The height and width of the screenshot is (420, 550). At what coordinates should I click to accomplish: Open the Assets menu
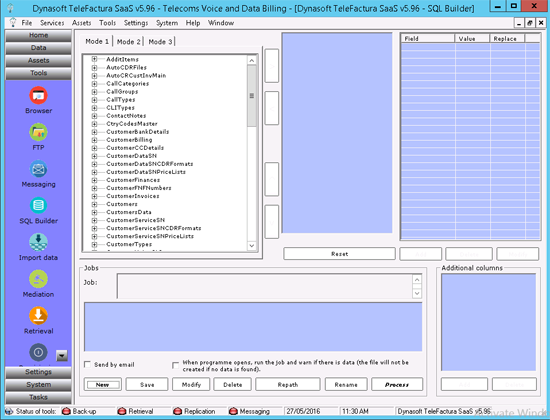81,23
